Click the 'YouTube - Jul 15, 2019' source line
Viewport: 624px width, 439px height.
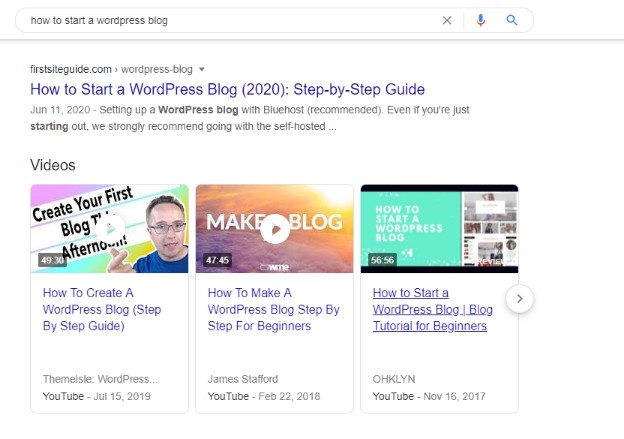[97, 396]
